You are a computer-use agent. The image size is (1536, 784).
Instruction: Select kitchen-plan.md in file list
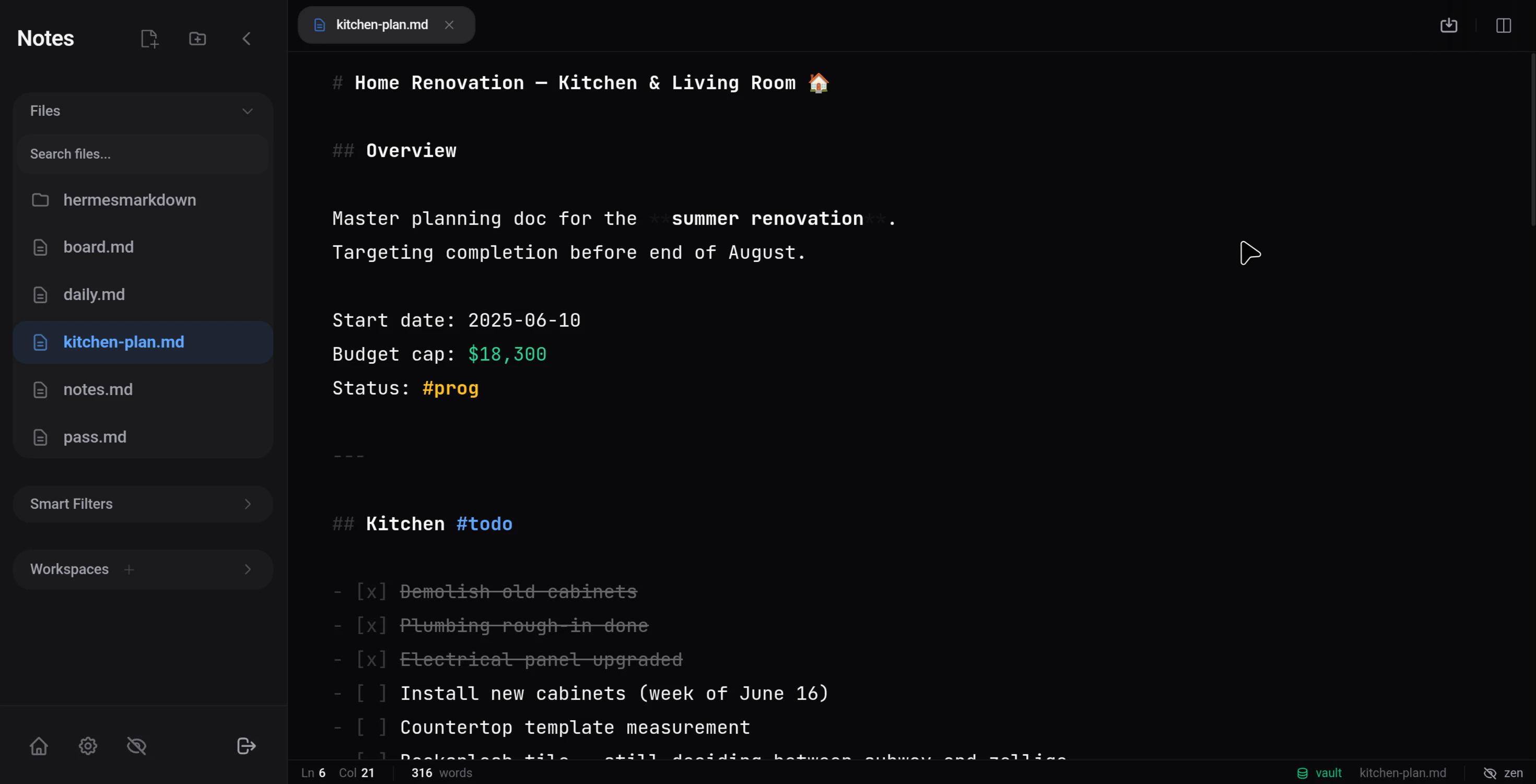coord(143,342)
